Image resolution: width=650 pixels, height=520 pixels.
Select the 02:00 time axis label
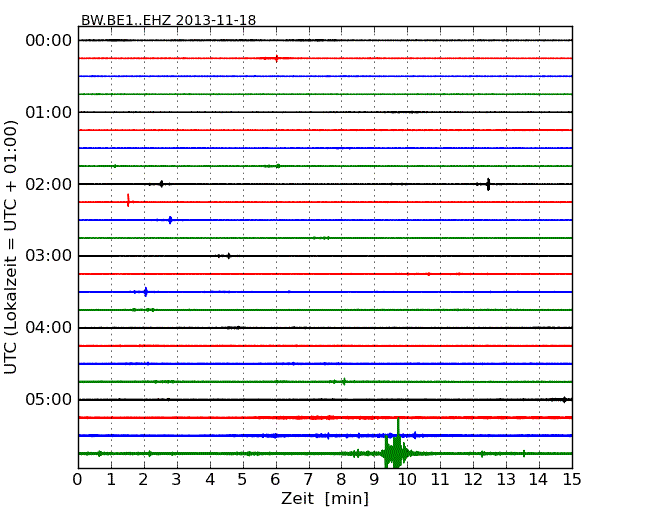click(x=49, y=184)
